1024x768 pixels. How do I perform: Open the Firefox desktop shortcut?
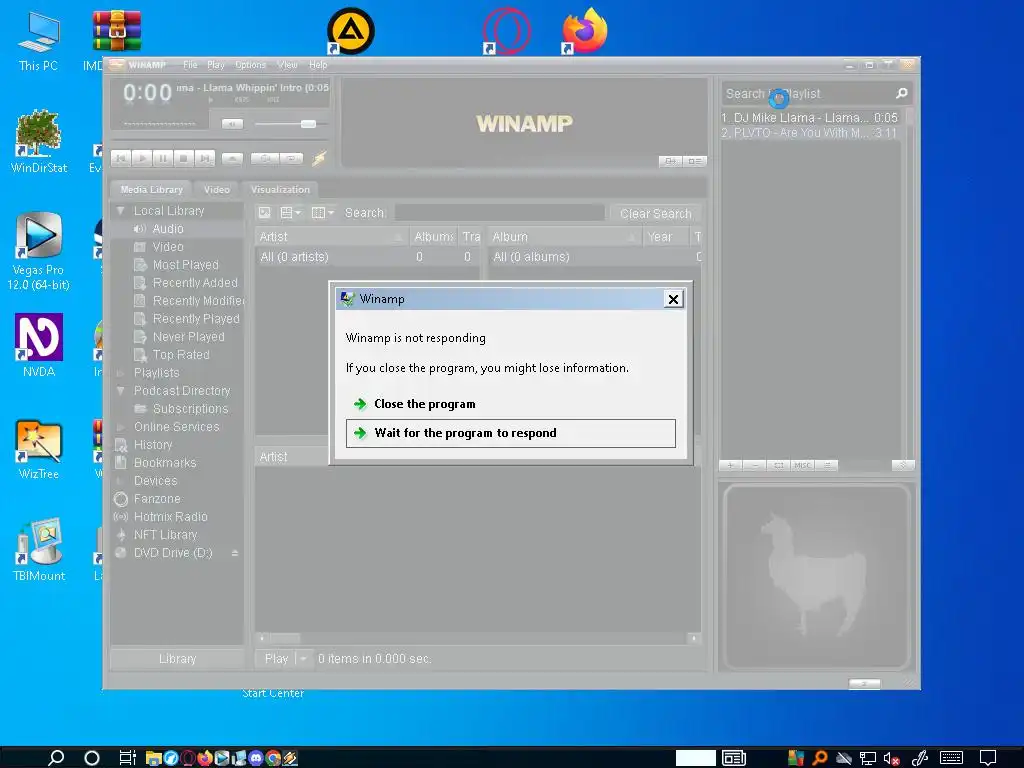click(x=584, y=31)
